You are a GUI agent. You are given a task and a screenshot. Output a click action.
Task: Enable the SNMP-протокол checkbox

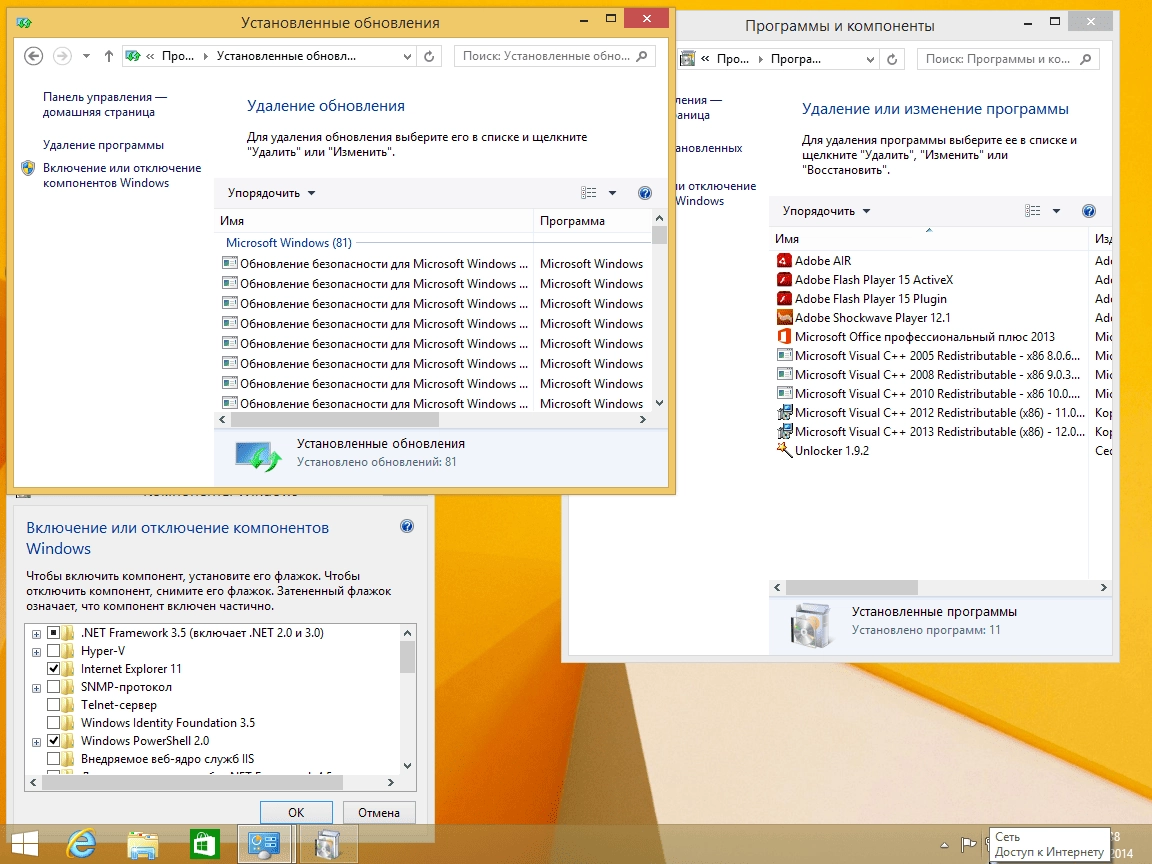point(54,687)
